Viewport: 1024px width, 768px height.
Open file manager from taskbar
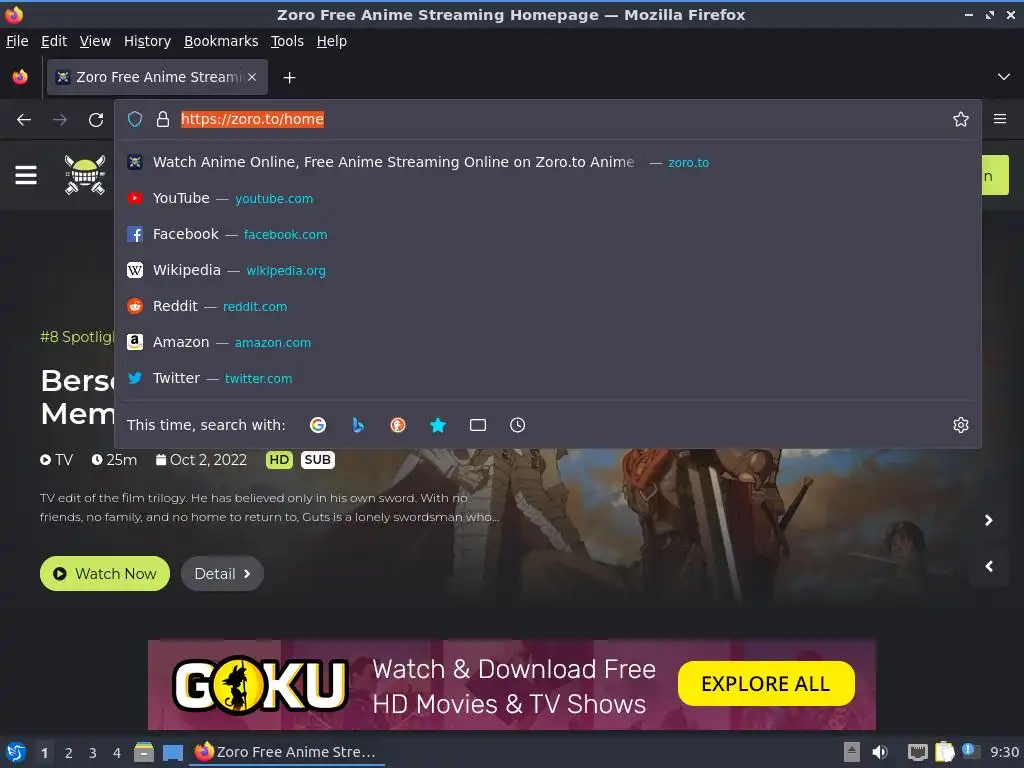(x=144, y=752)
